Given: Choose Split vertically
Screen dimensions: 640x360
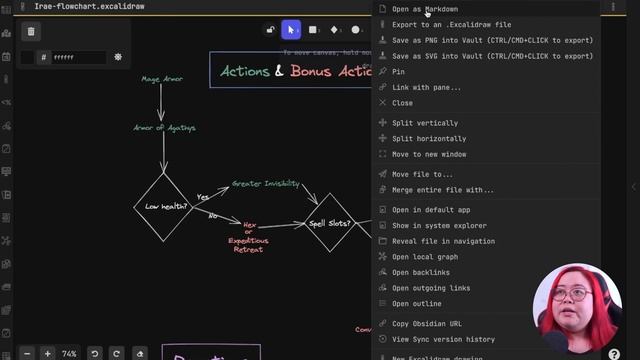Looking at the screenshot, I should pos(486,123).
